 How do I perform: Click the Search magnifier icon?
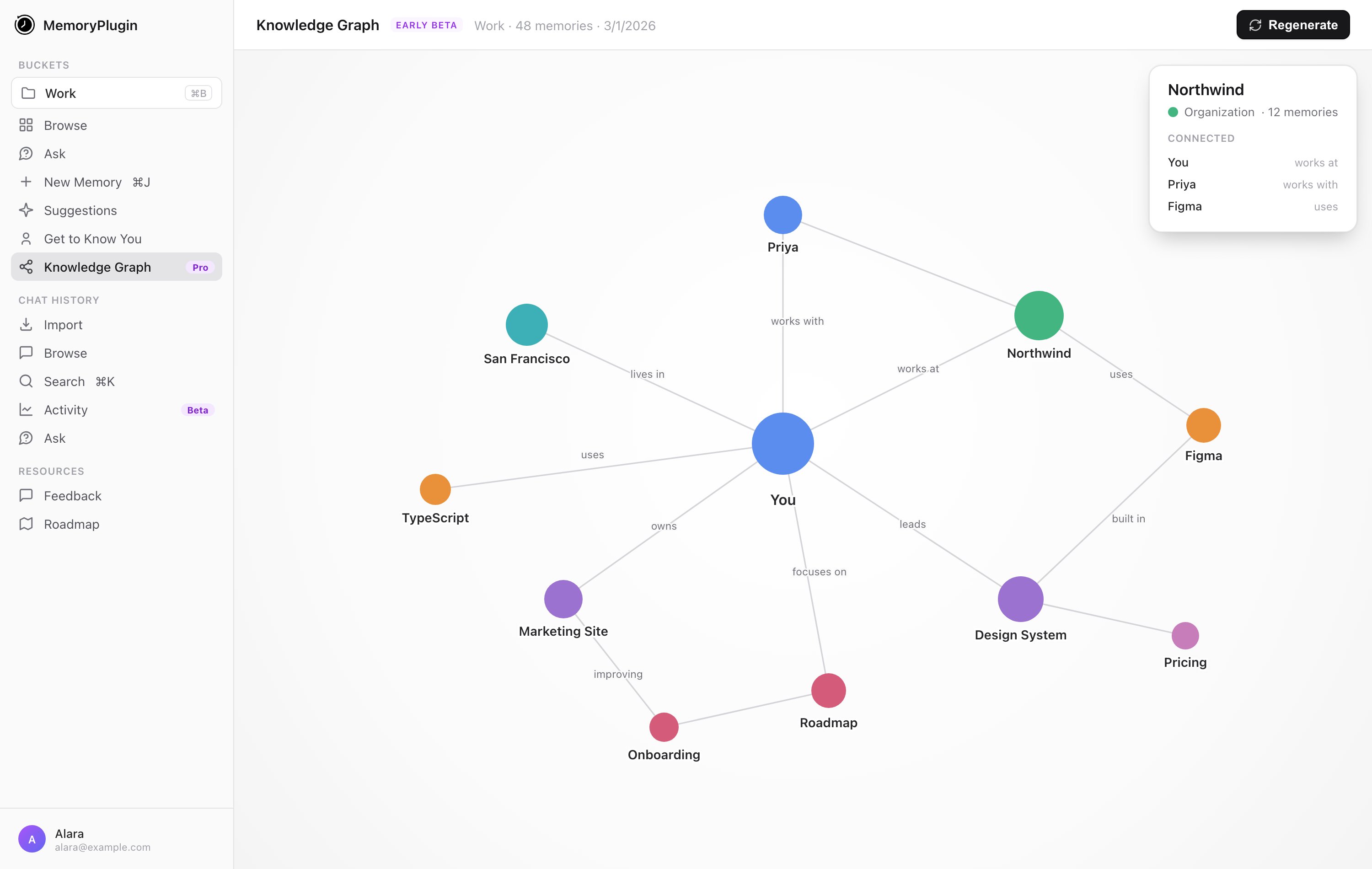[x=26, y=381]
